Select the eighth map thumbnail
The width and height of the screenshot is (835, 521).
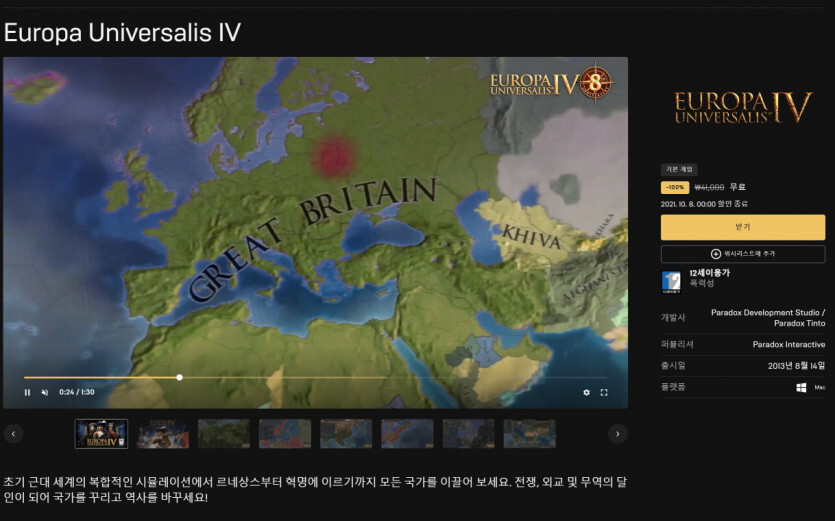click(x=530, y=434)
